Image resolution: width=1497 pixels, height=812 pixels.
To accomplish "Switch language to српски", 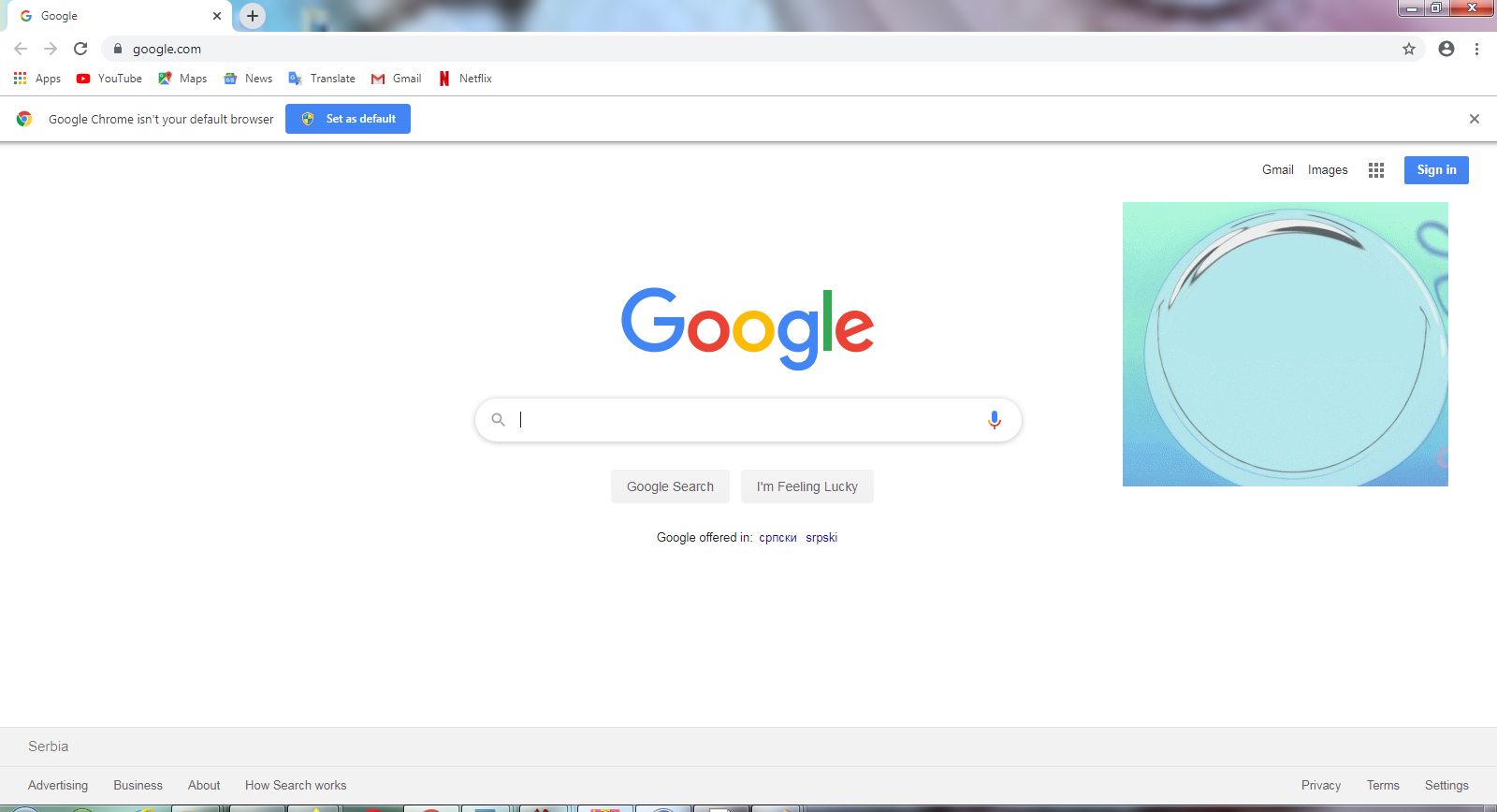I will click(778, 537).
